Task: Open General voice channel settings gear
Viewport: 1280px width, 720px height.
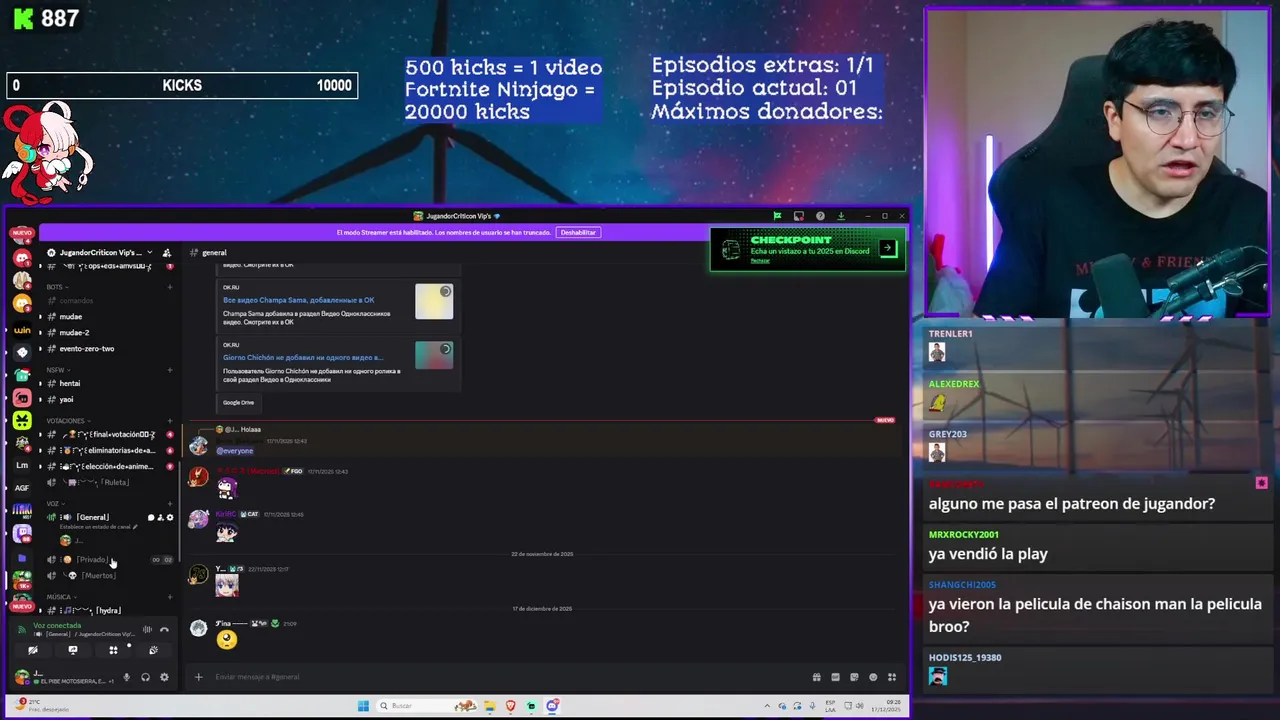Action: click(170, 518)
